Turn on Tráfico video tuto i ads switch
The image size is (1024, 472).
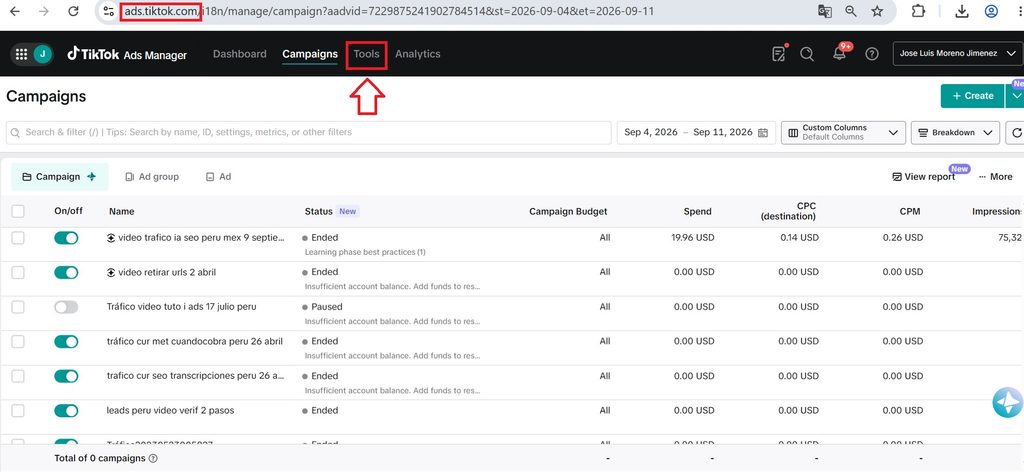pyautogui.click(x=66, y=307)
